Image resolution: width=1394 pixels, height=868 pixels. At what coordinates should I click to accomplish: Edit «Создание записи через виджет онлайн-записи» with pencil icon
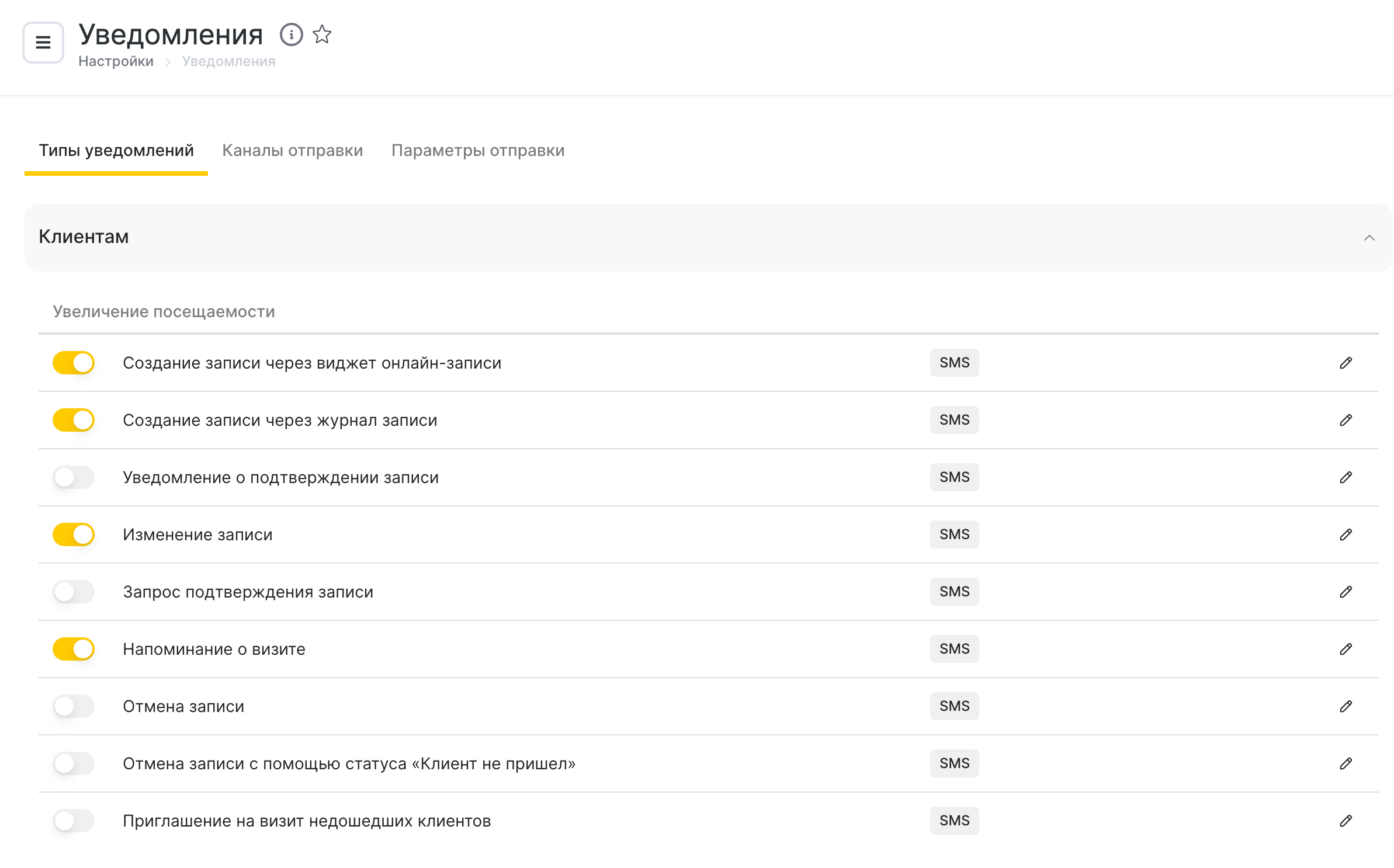[x=1346, y=363]
